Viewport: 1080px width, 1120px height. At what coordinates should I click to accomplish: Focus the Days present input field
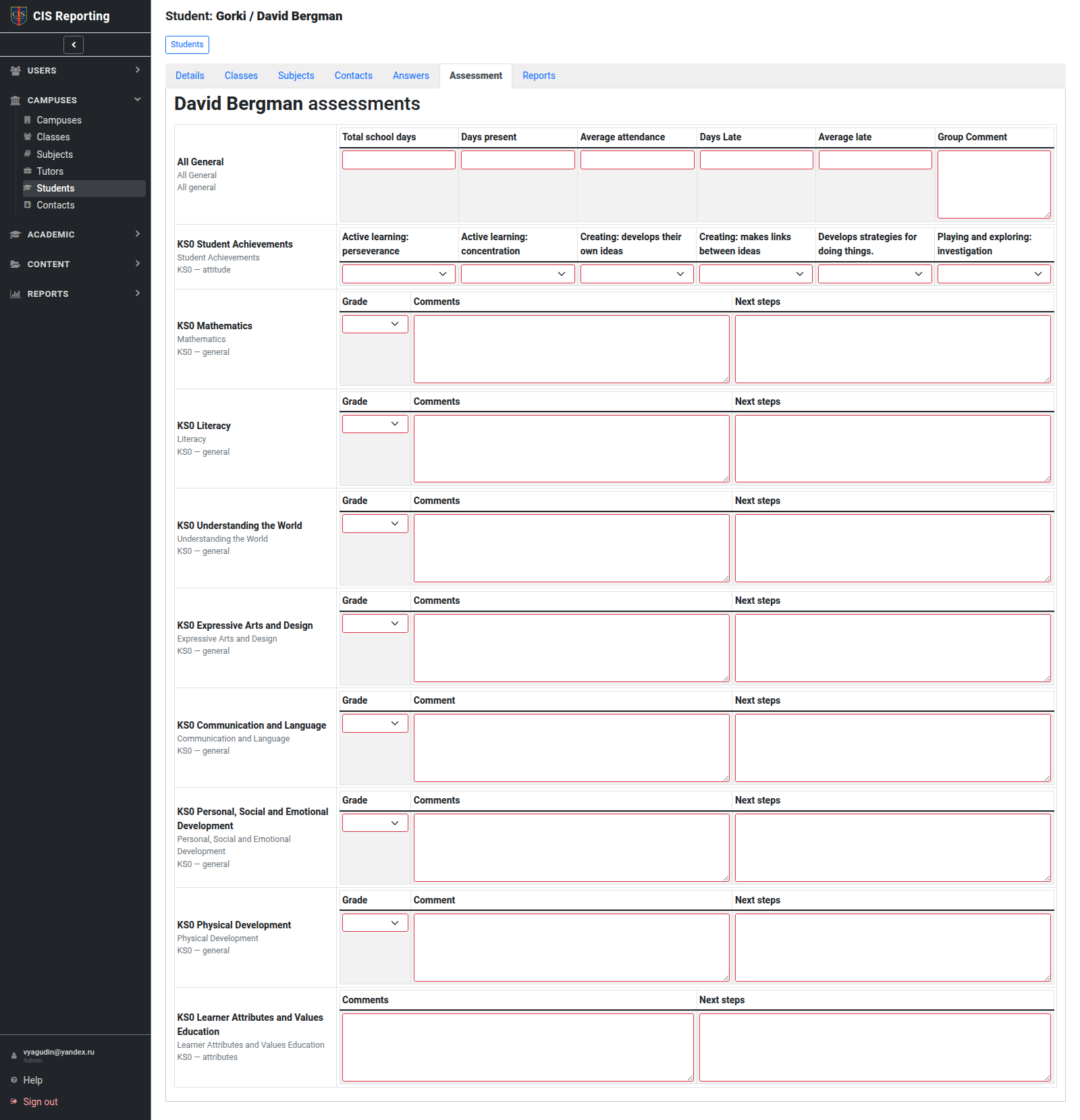click(518, 160)
